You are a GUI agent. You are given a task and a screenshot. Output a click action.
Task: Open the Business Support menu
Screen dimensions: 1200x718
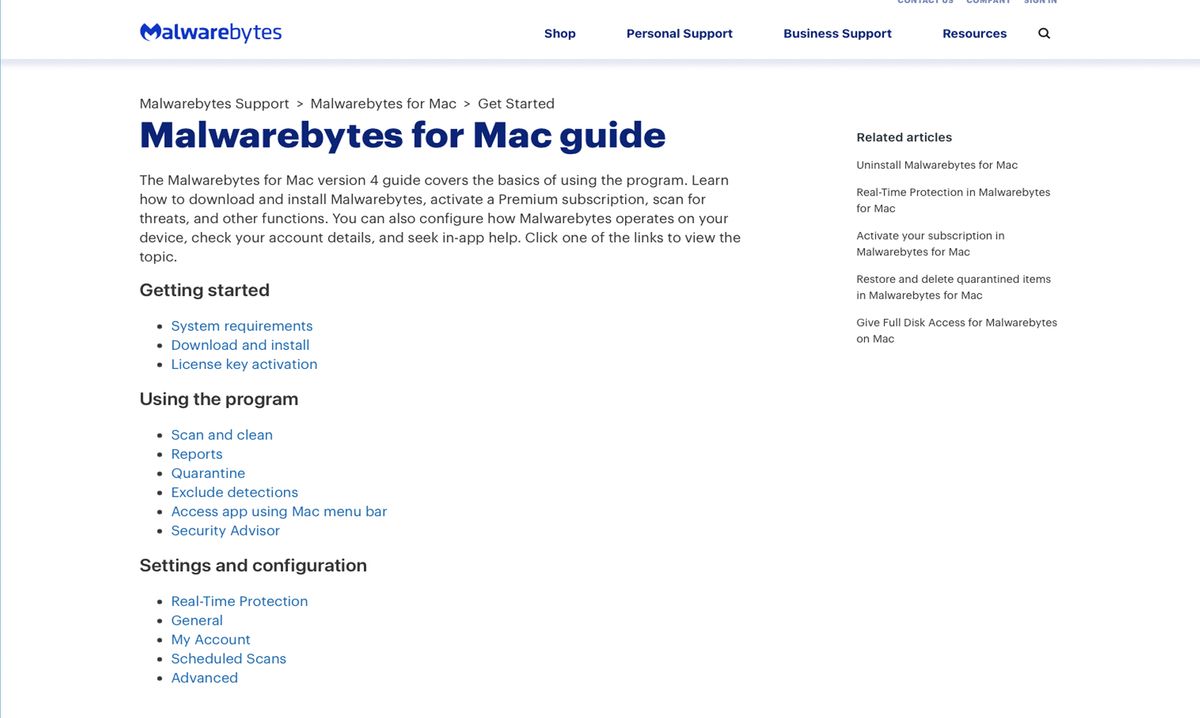point(837,33)
